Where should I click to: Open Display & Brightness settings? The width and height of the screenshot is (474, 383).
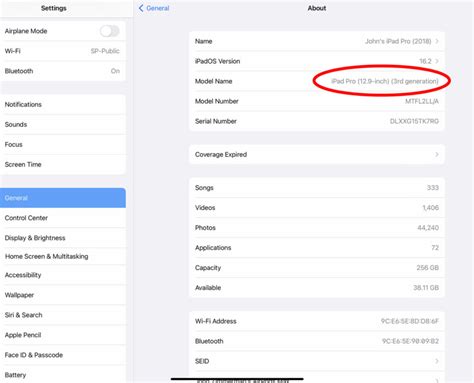(63, 238)
